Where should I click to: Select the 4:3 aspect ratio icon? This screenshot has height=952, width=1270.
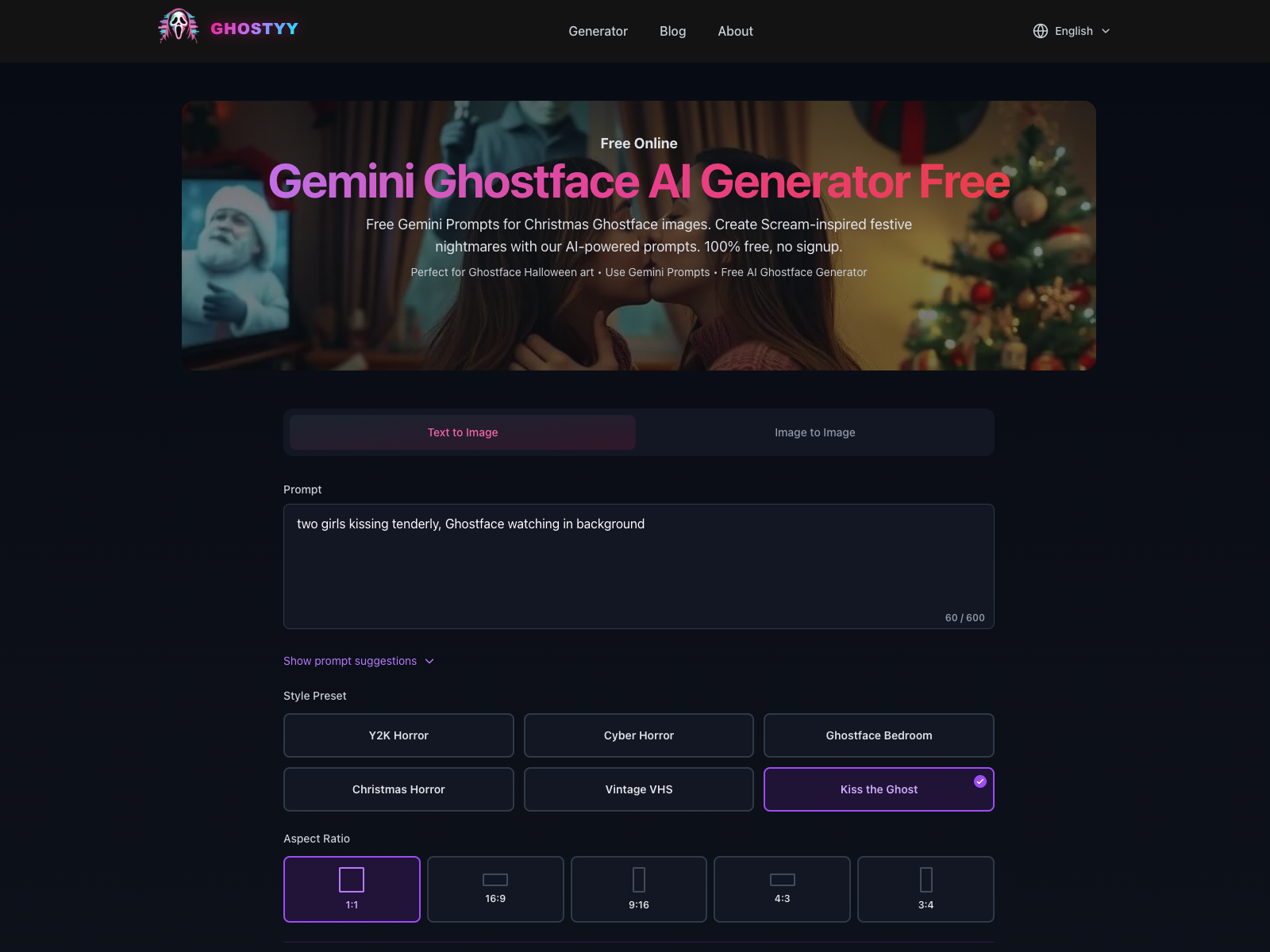pos(783,880)
